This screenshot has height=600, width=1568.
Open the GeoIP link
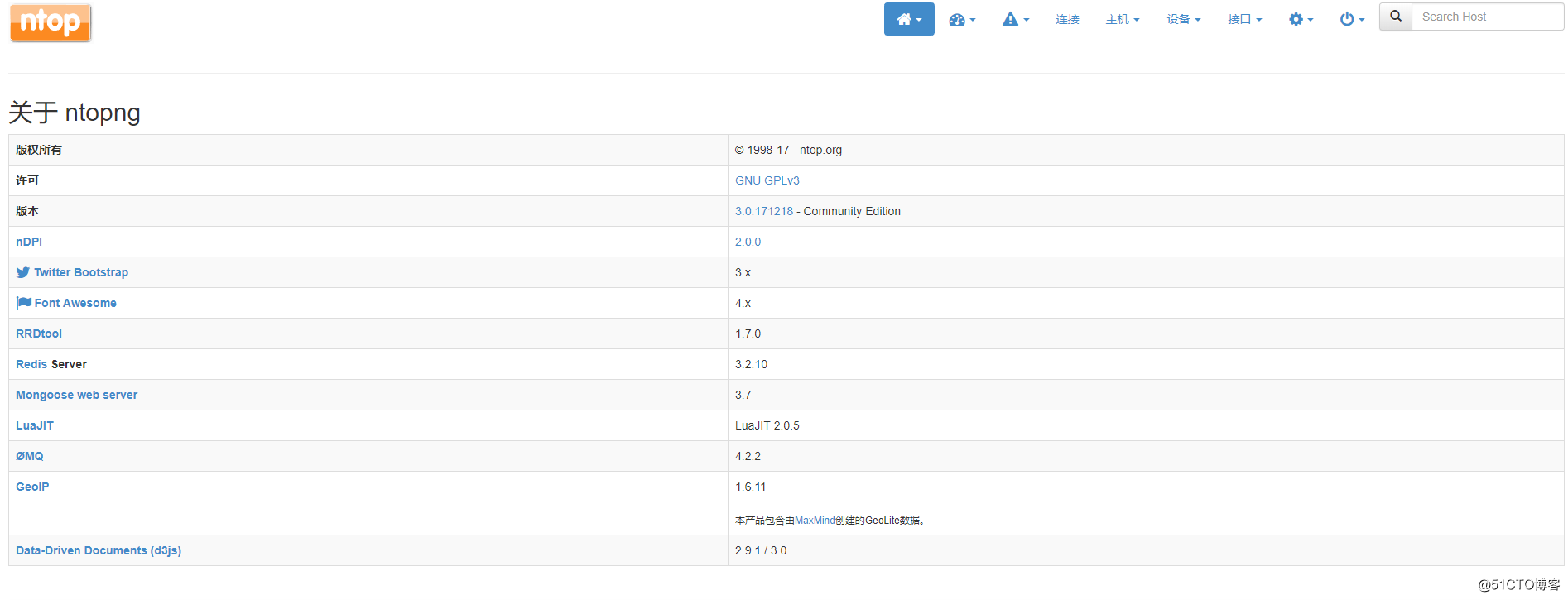pos(32,487)
